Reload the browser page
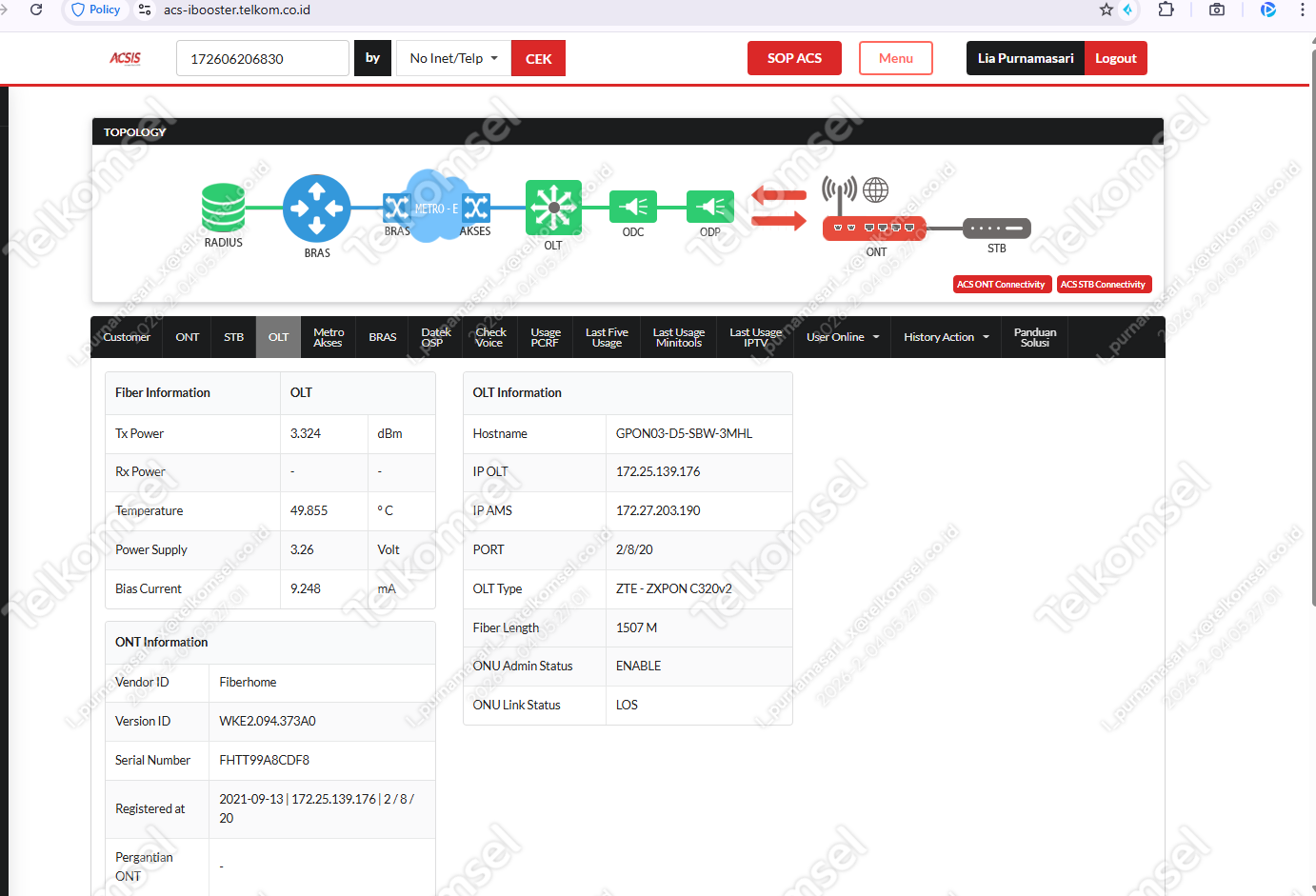Viewport: 1316px width, 896px height. (36, 10)
